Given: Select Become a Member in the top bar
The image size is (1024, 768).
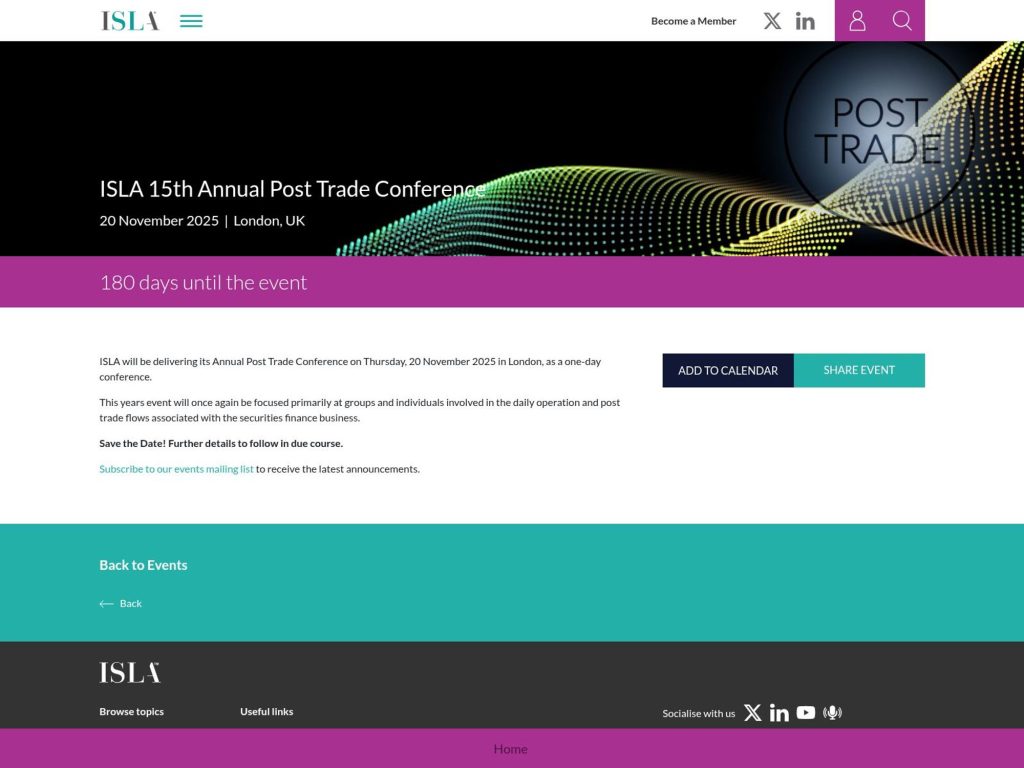Looking at the screenshot, I should (693, 20).
